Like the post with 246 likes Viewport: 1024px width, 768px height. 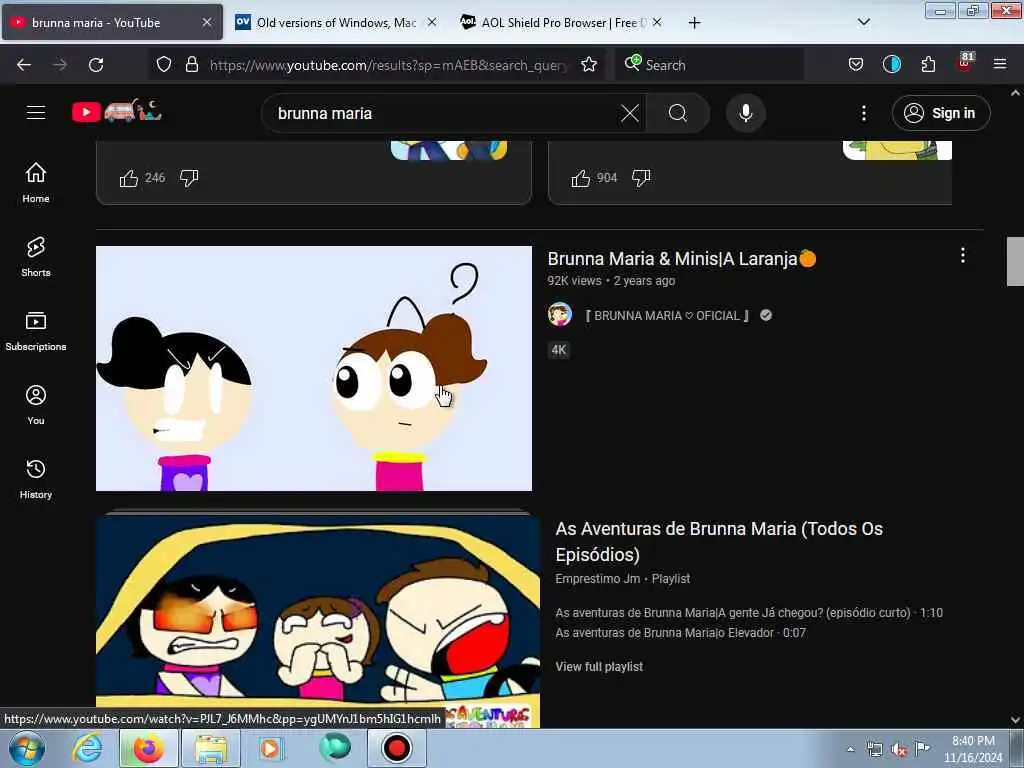click(x=129, y=178)
